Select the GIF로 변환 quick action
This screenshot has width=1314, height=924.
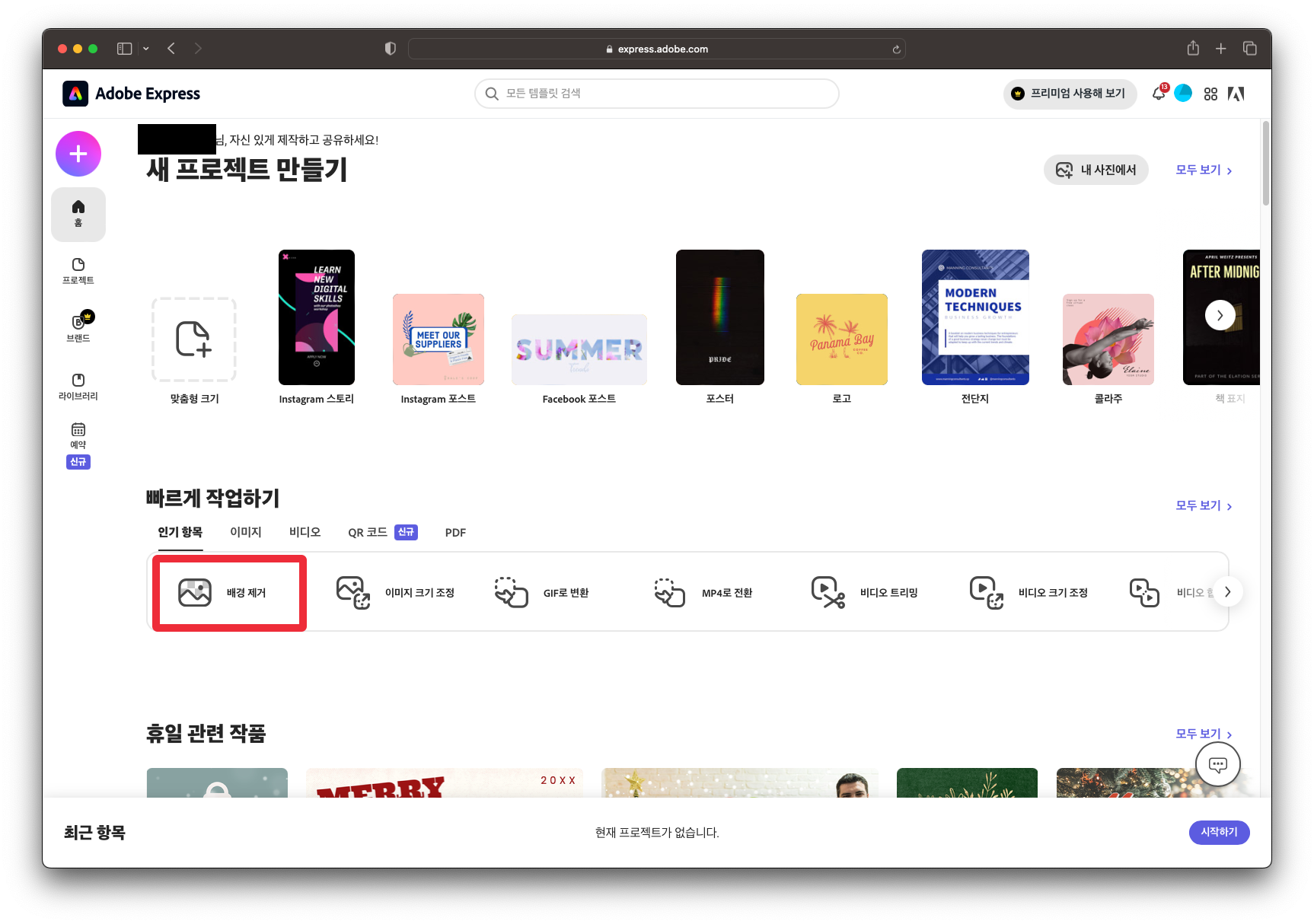[541, 593]
